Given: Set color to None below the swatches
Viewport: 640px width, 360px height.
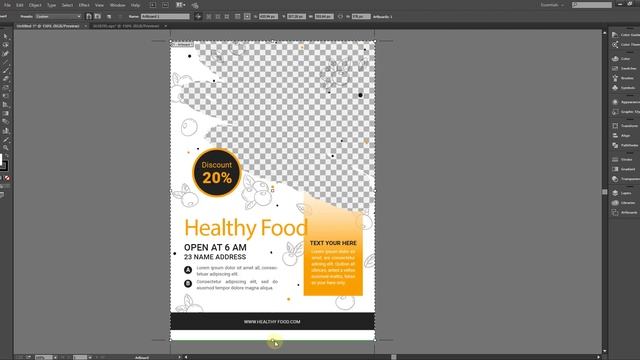Looking at the screenshot, I should click(x=7, y=178).
